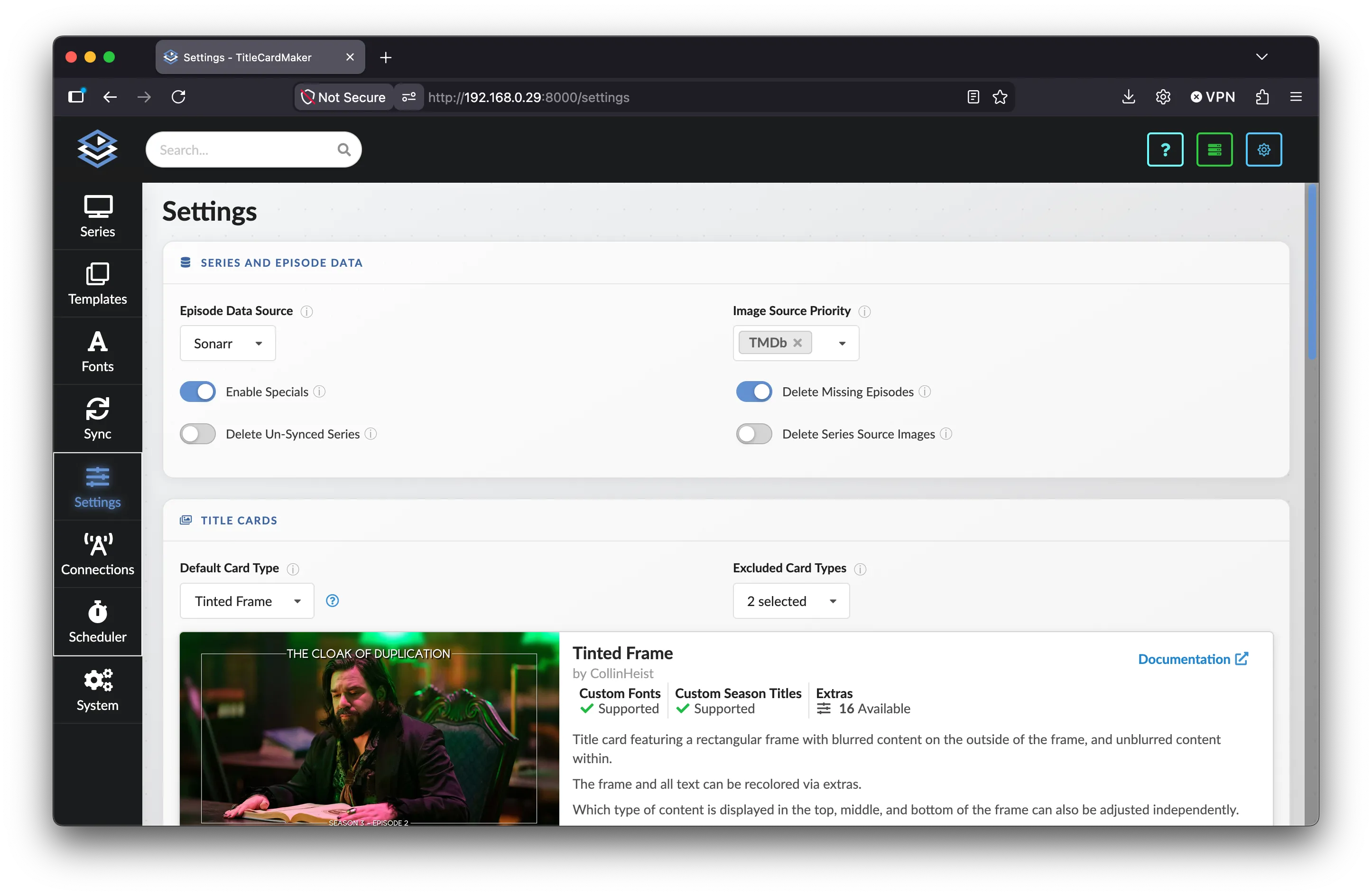
Task: Focus the Search input field
Action: click(x=254, y=150)
